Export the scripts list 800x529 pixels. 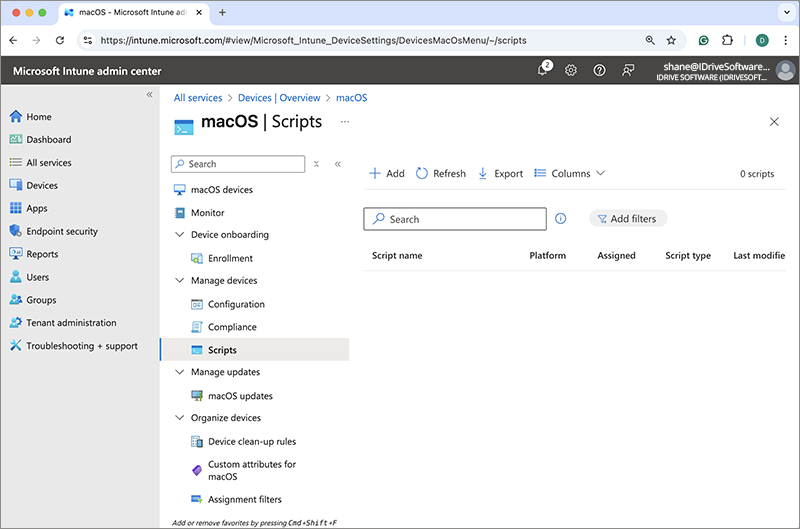(500, 173)
